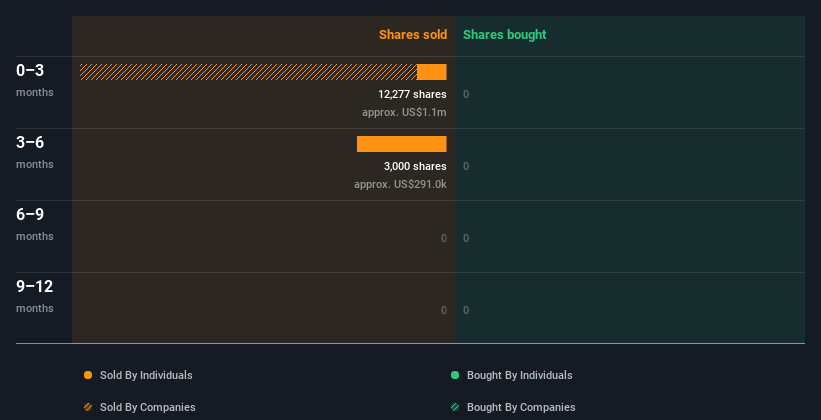This screenshot has height=420, width=821.
Task: Click the 'Sold By Companies' hatched legend icon
Action: 88,407
